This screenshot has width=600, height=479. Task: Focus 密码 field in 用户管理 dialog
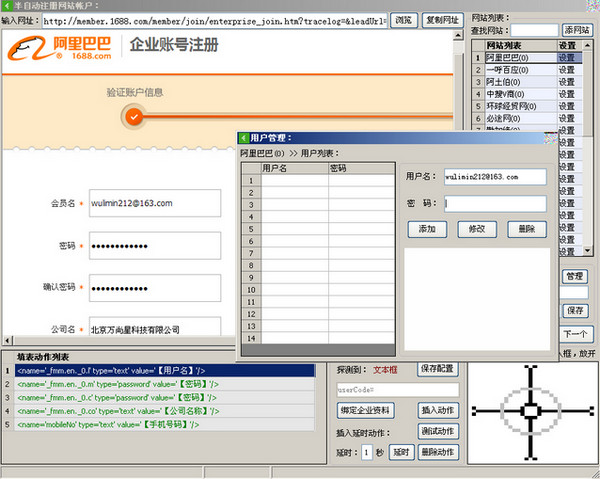pos(495,204)
